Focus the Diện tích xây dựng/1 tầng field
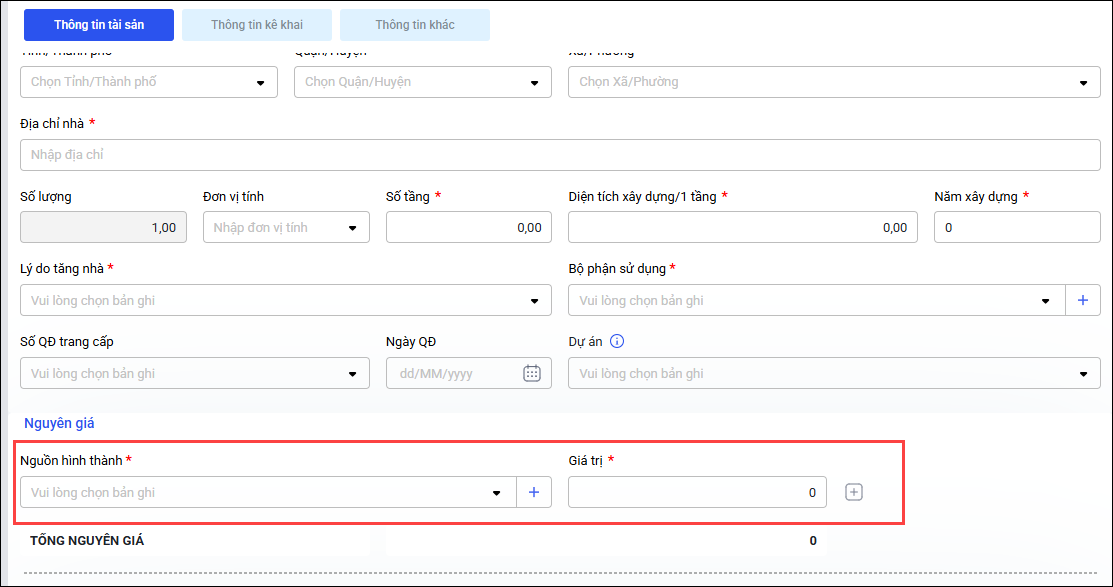Screen dimensions: 1113x587 [742, 227]
